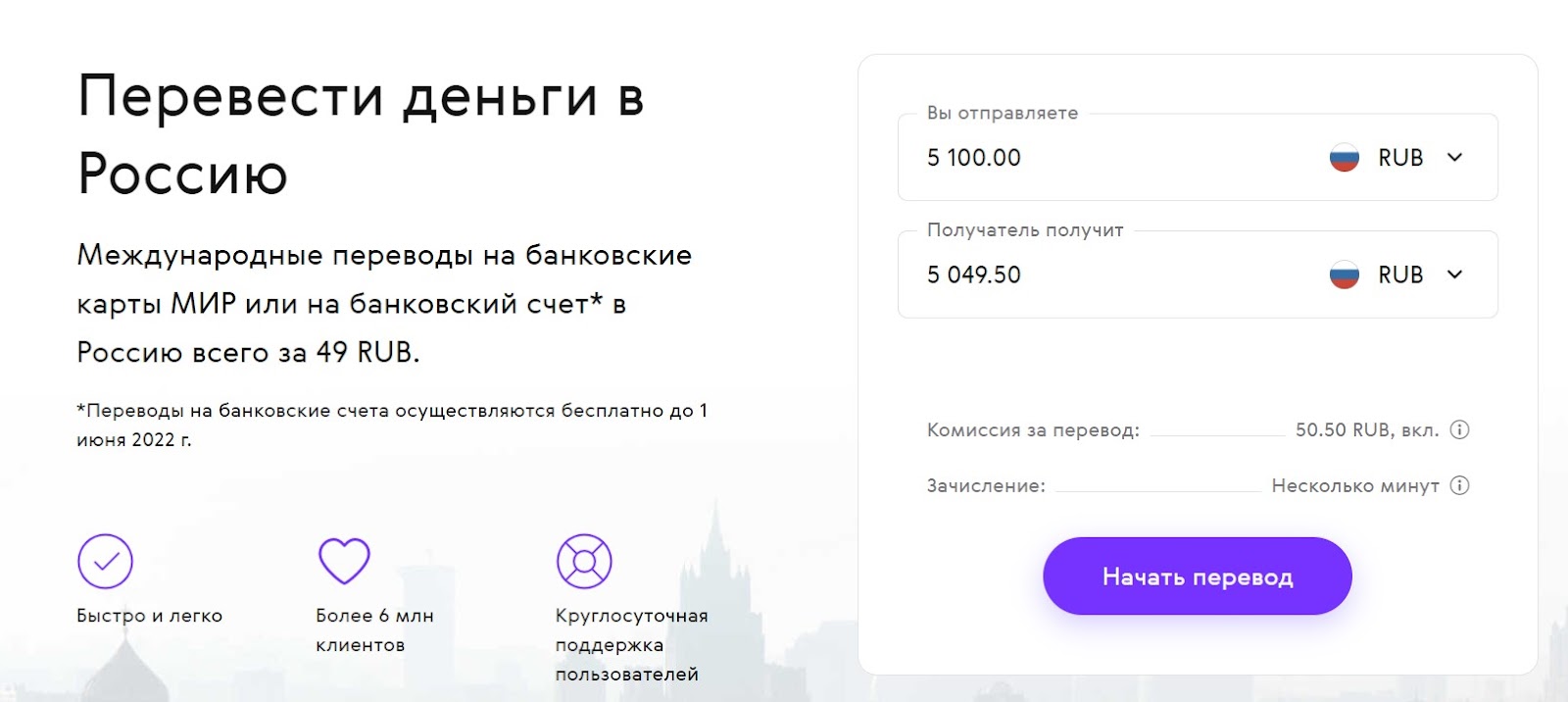1568x702 pixels.
Task: Expand the recipient currency chevron
Action: click(1454, 275)
